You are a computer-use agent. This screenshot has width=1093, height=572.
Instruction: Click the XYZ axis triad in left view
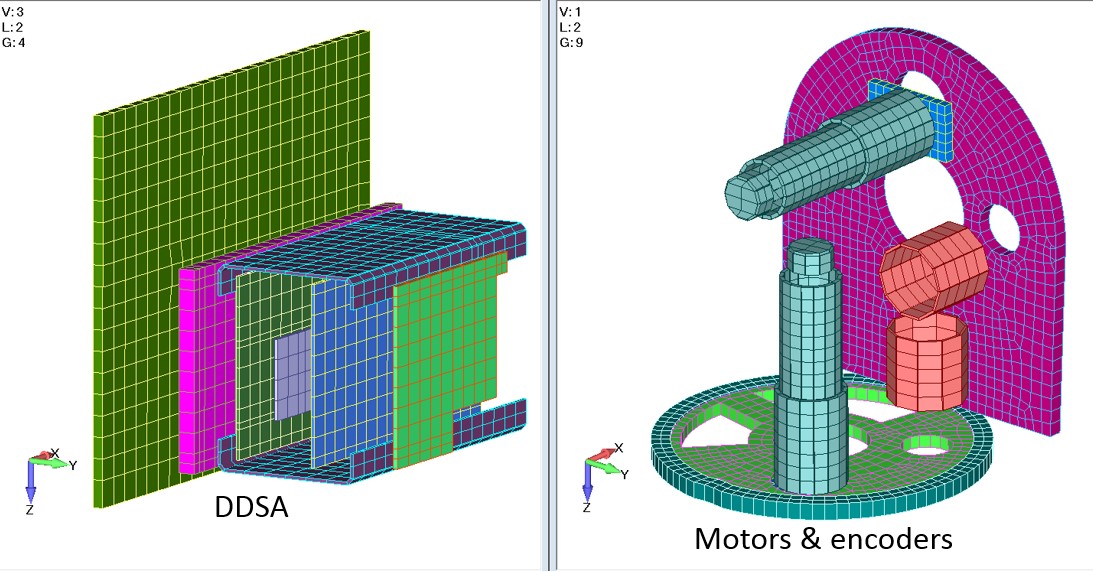[x=49, y=481]
